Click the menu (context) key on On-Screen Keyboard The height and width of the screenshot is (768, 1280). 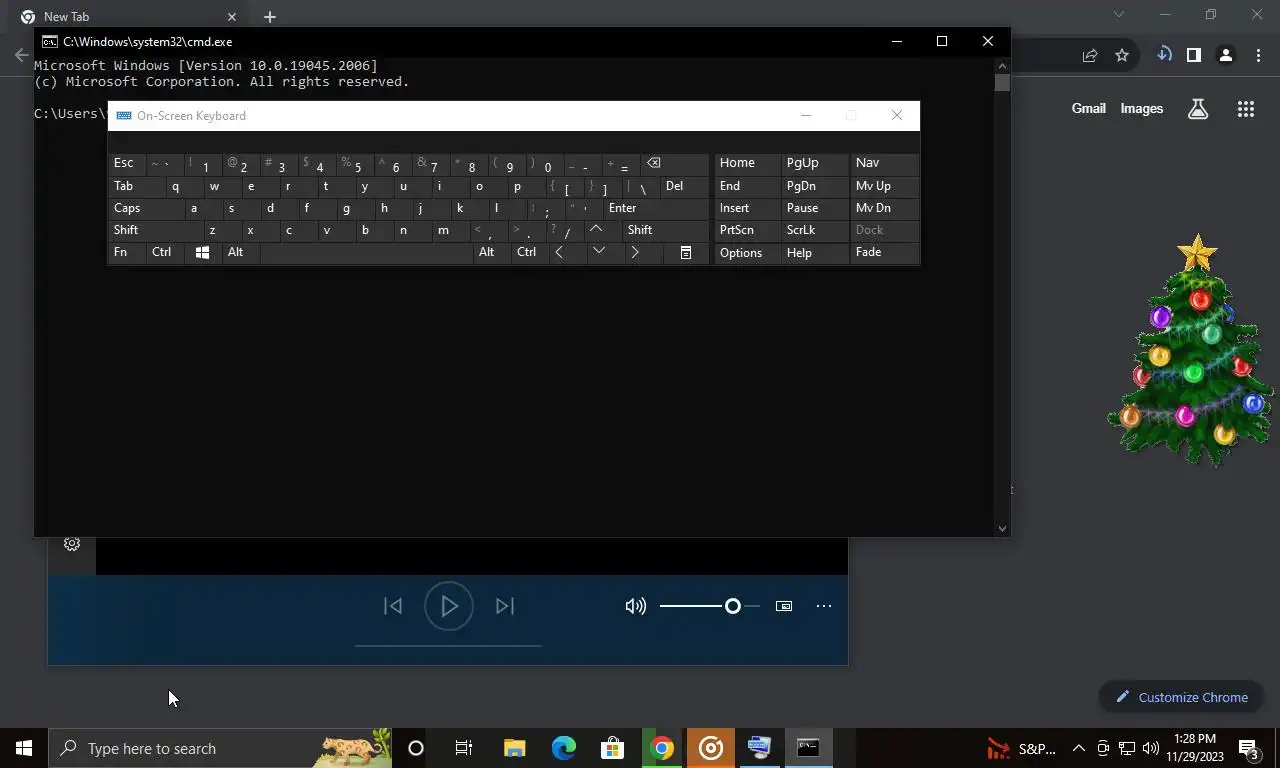(x=686, y=253)
